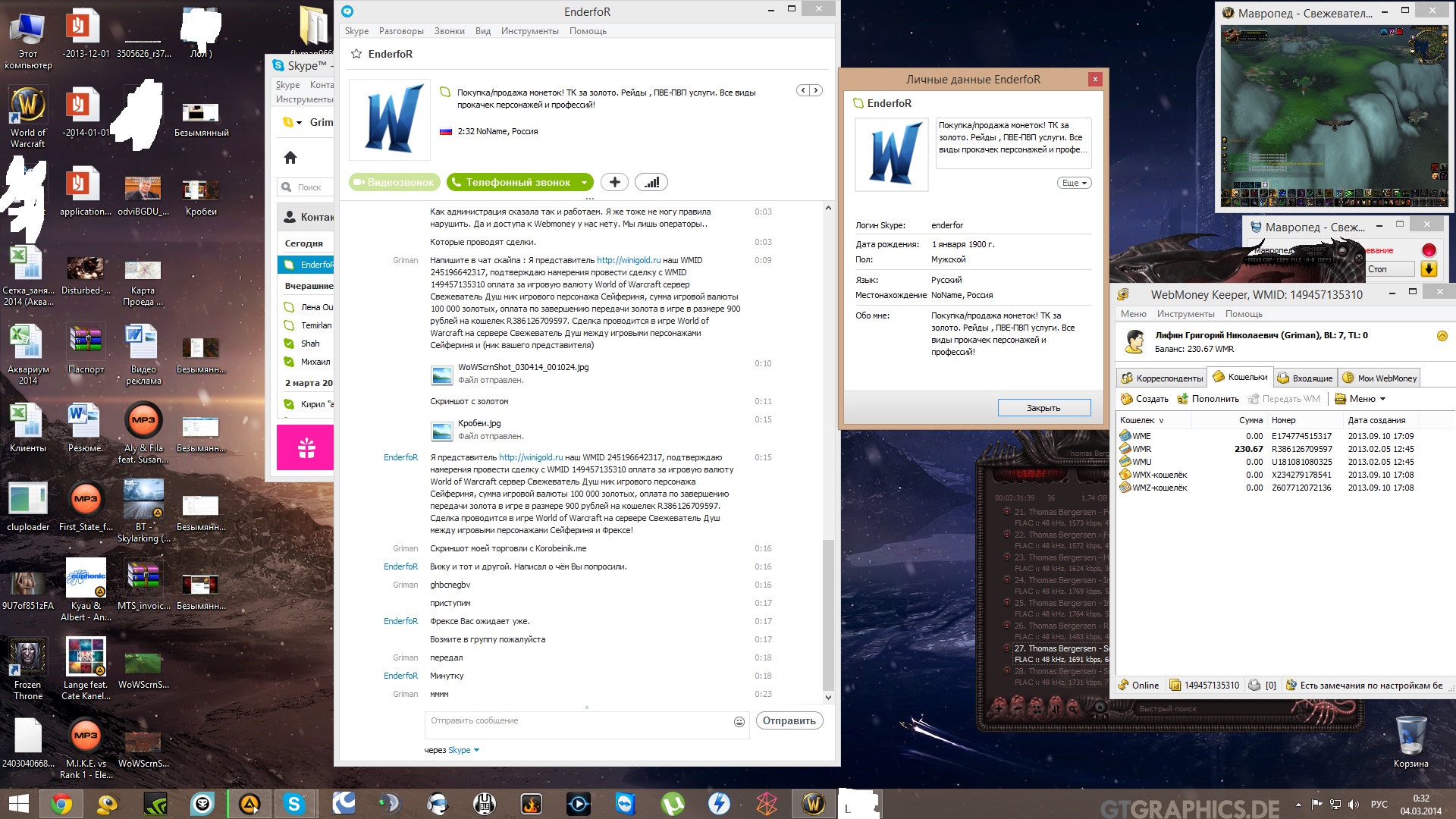Open the через Skype dropdown

point(463,750)
